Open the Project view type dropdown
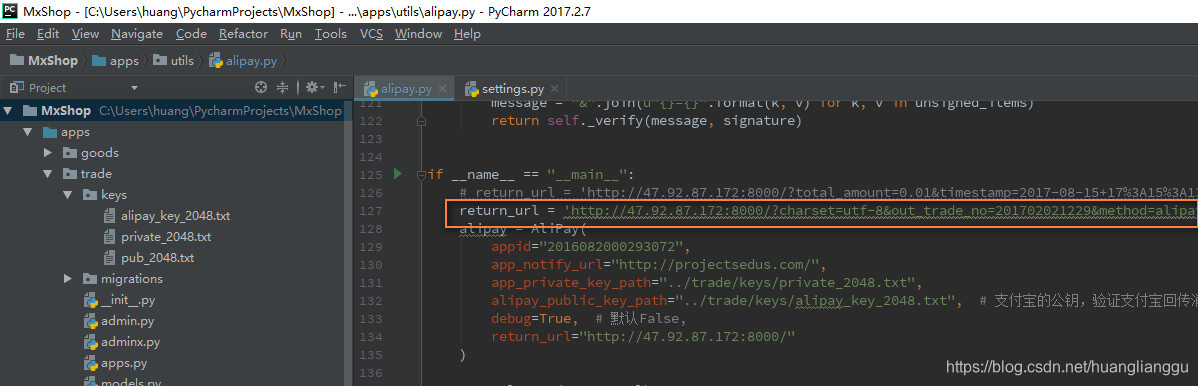Image resolution: width=1198 pixels, height=386 pixels. coord(134,88)
